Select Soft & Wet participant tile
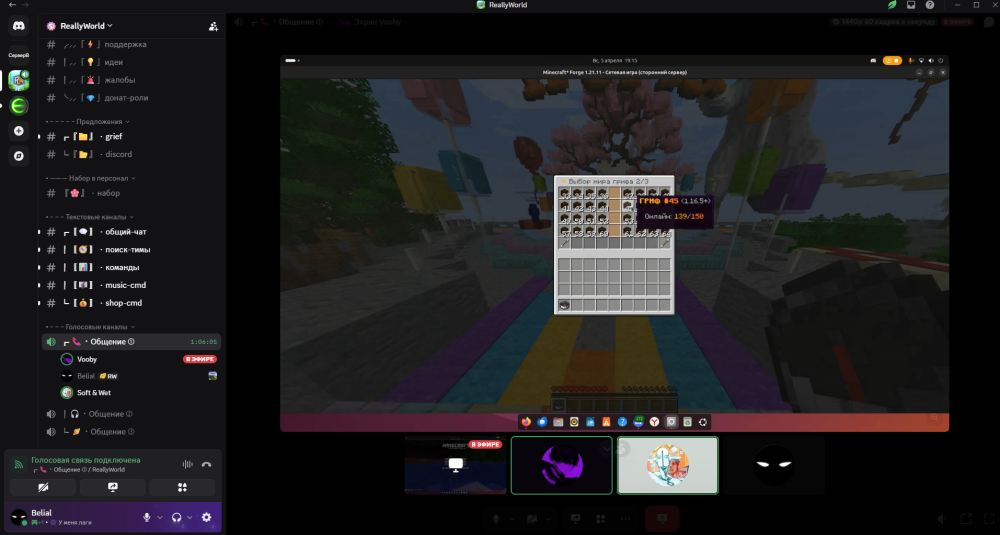The width and height of the screenshot is (1000, 535). point(668,465)
